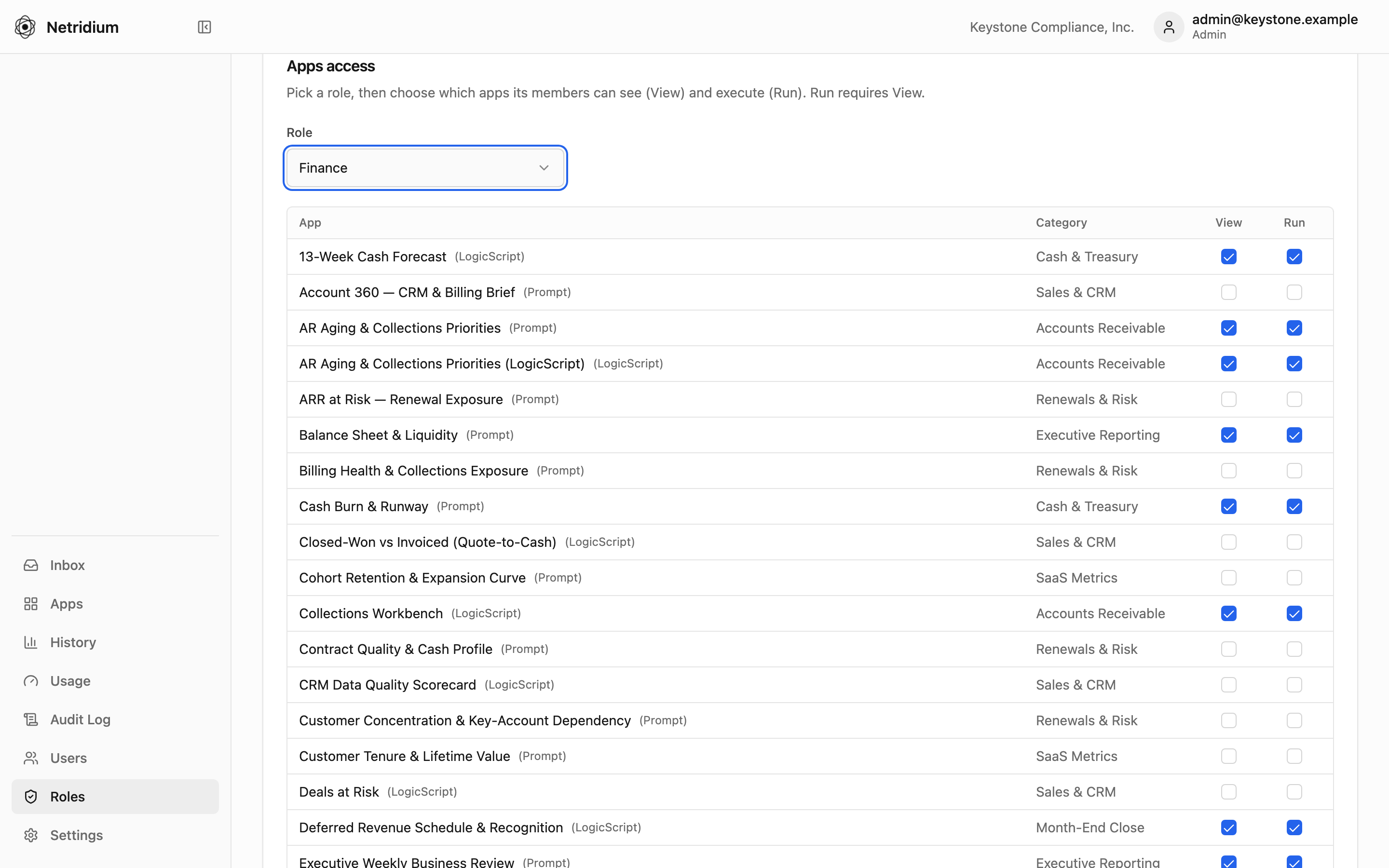Navigate to Settings

pyautogui.click(x=115, y=835)
